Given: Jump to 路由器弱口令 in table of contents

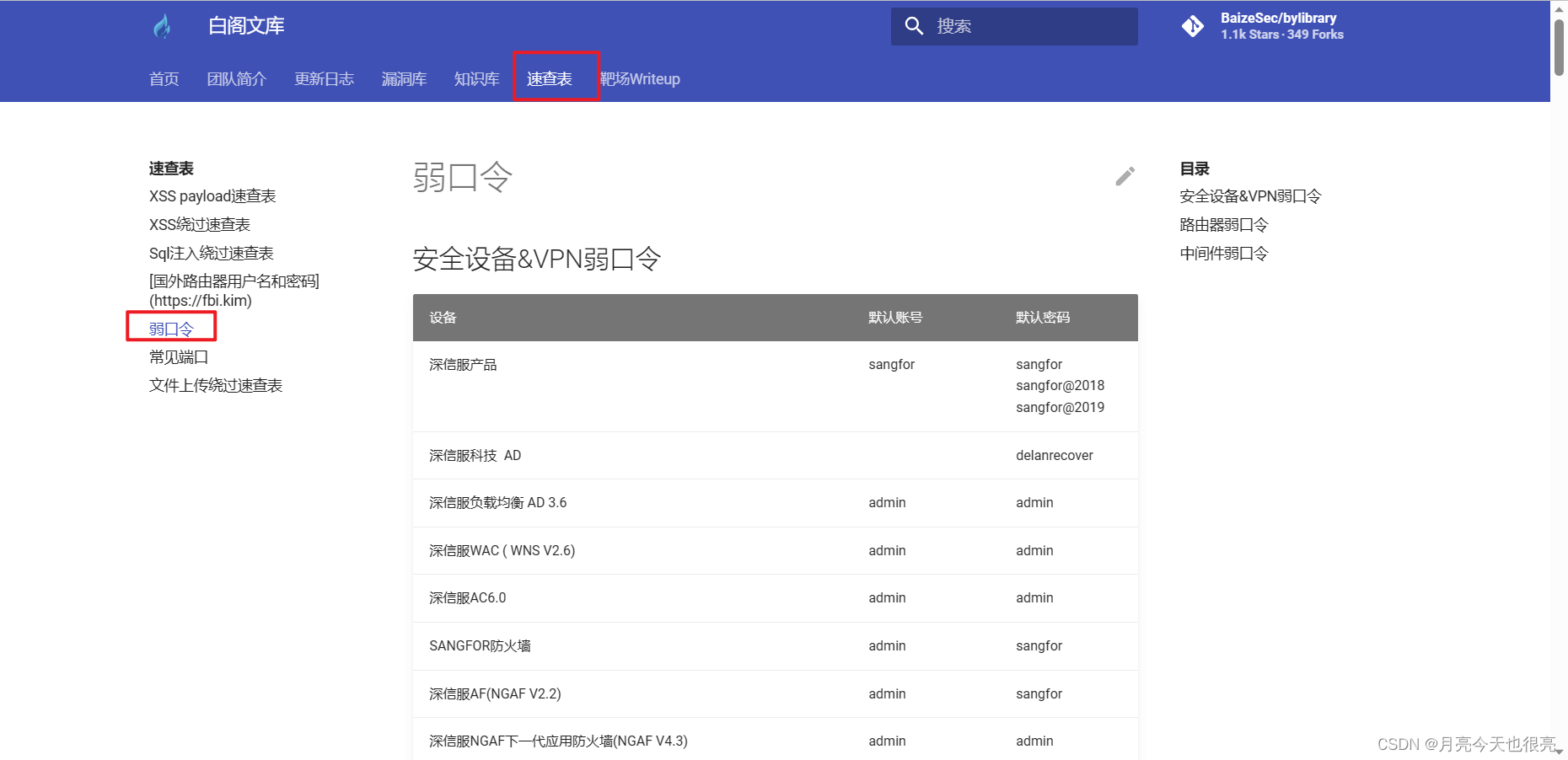Looking at the screenshot, I should [1224, 225].
